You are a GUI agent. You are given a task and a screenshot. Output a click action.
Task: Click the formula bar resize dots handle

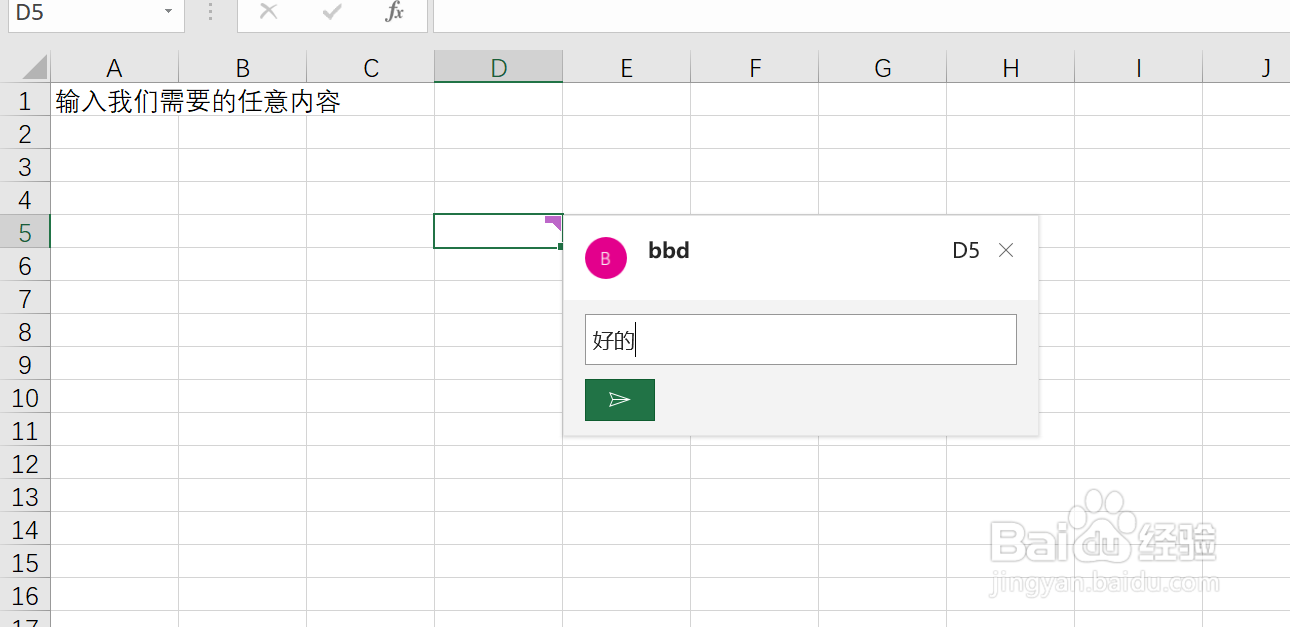210,12
